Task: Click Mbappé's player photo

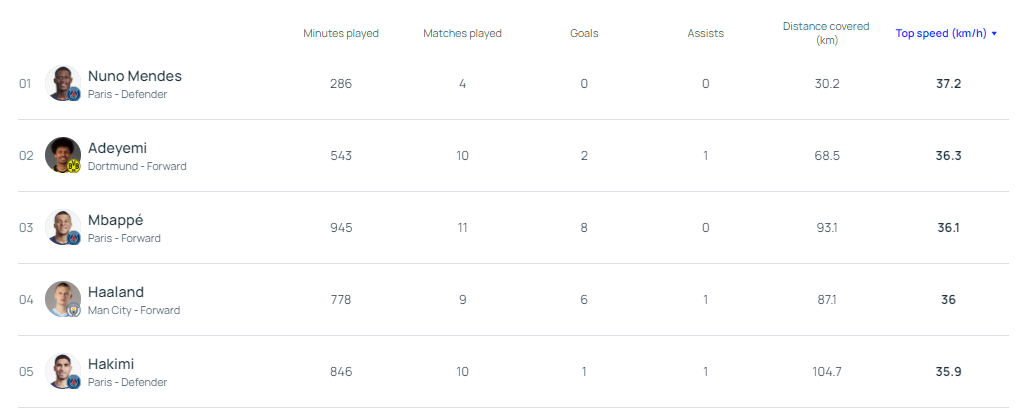Action: coord(62,226)
